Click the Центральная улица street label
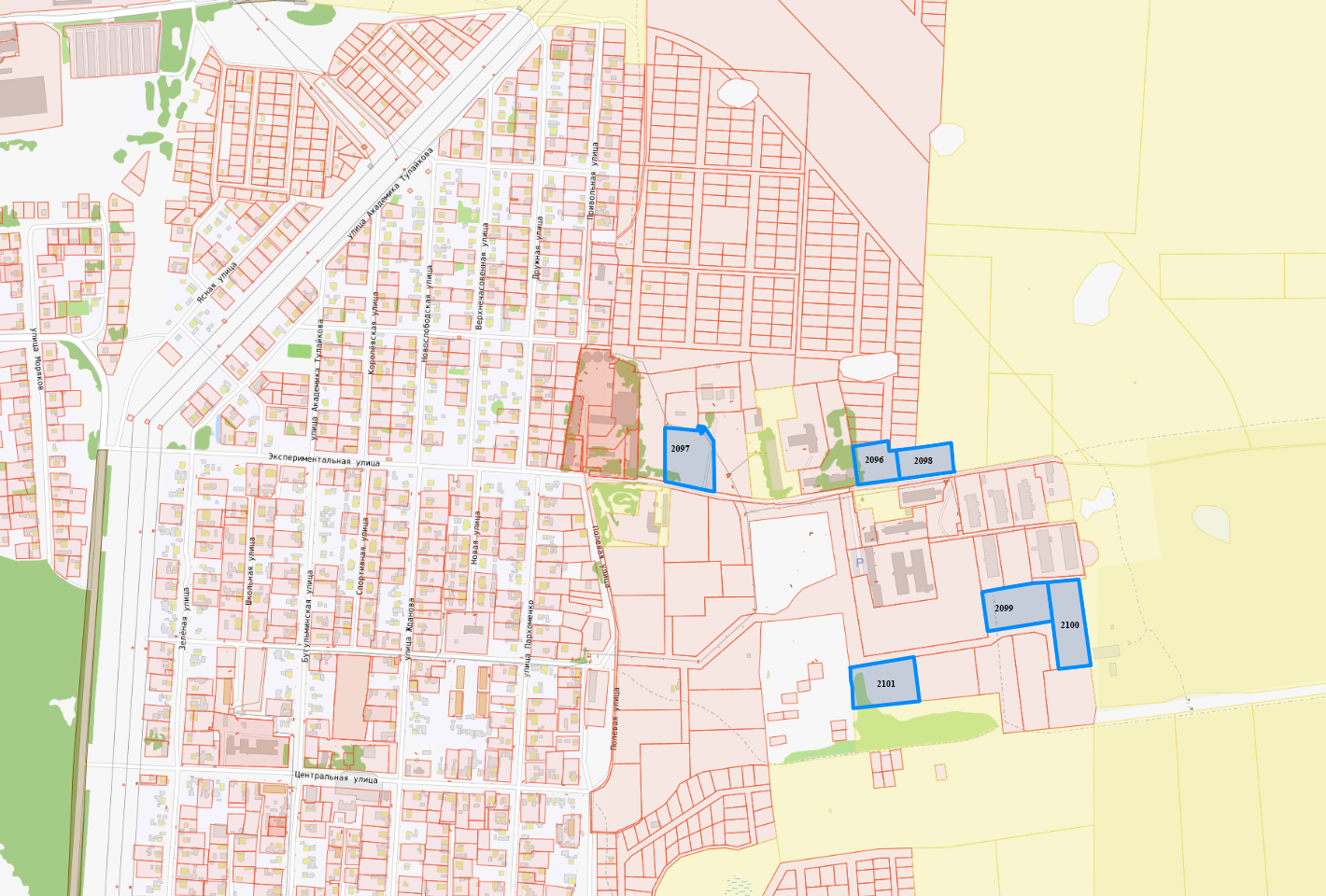1326x896 pixels. coord(336,777)
